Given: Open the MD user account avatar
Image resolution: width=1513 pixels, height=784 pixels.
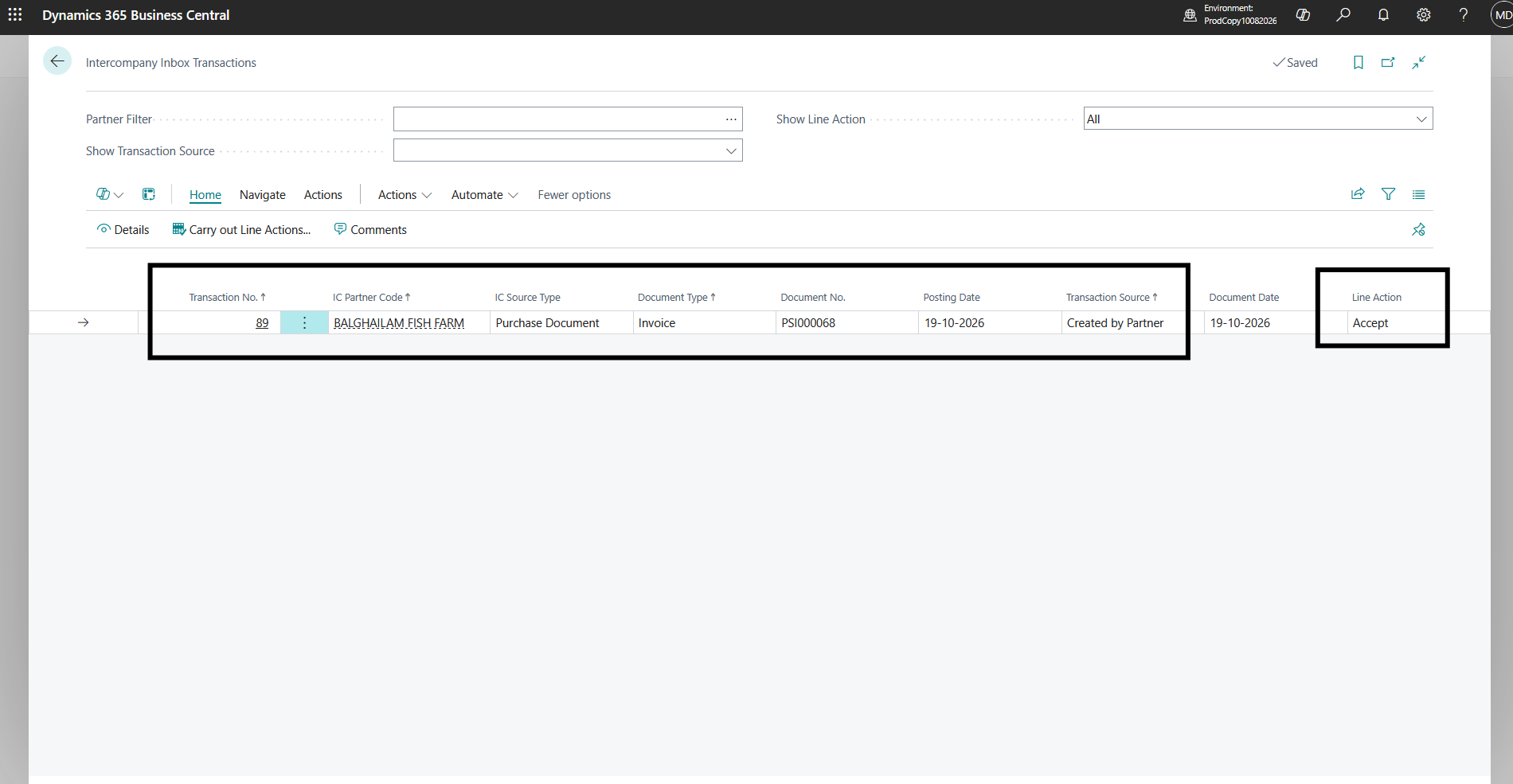Looking at the screenshot, I should (x=1503, y=15).
